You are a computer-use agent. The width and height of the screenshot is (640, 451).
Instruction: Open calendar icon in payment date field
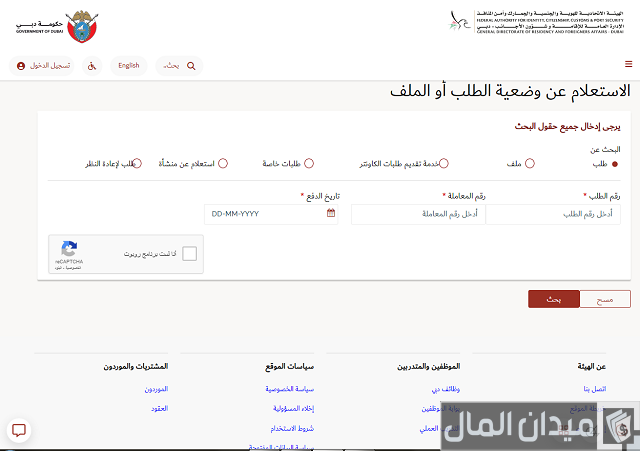(x=331, y=213)
